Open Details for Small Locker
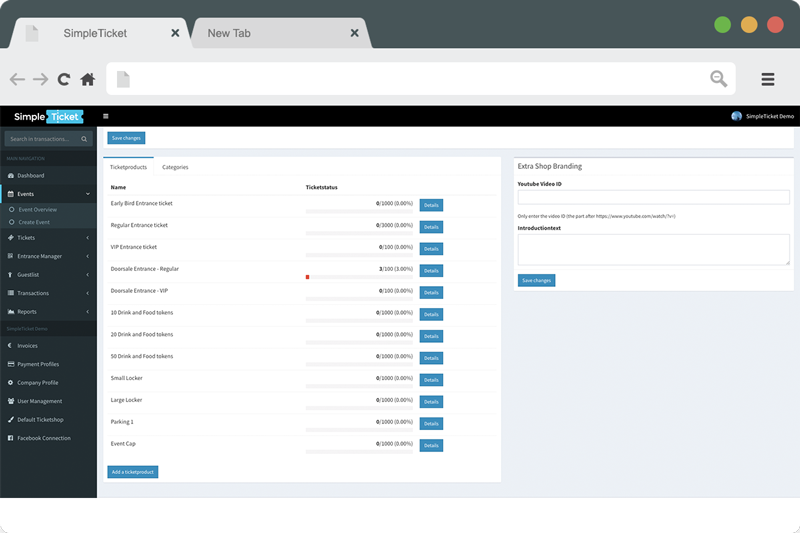 point(431,380)
